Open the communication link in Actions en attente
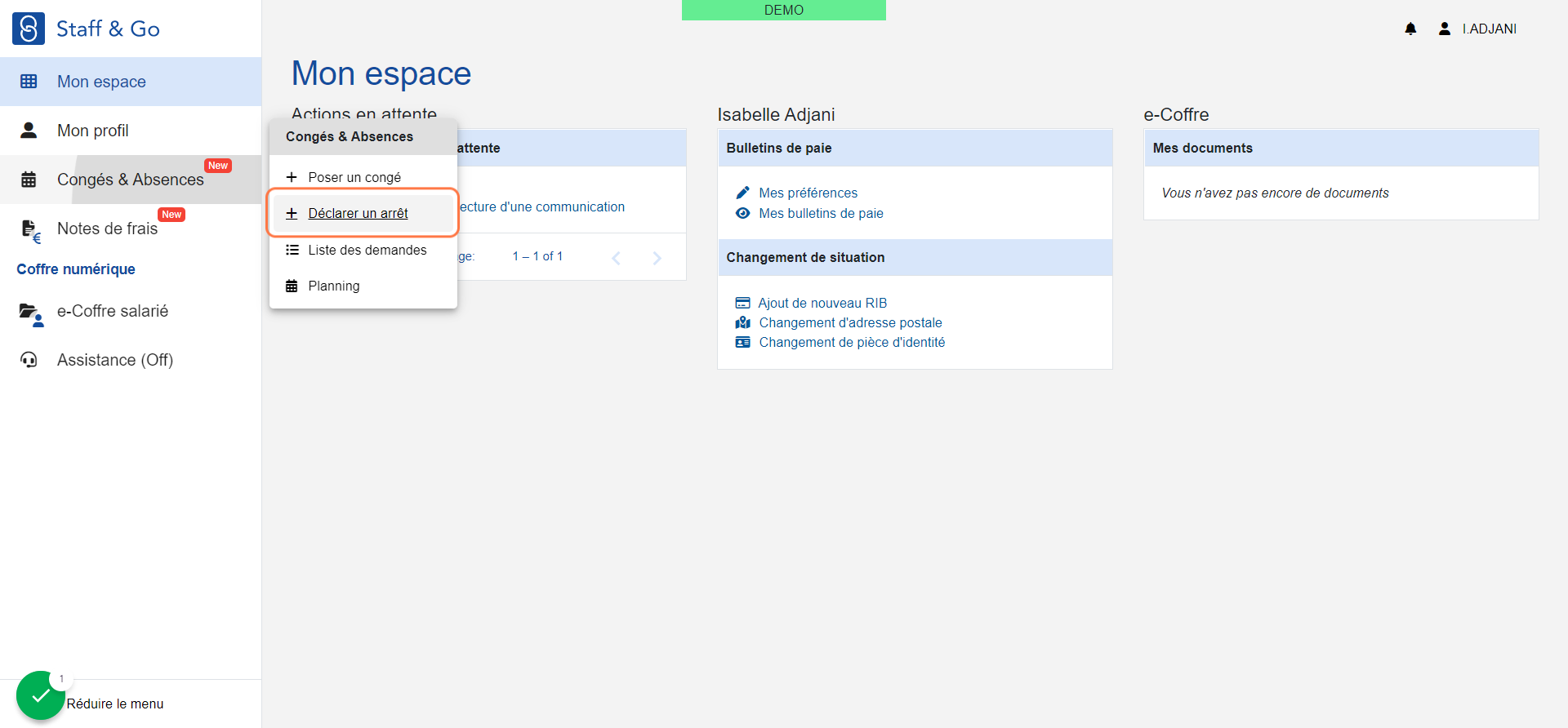Viewport: 1568px width, 728px height. coord(541,206)
